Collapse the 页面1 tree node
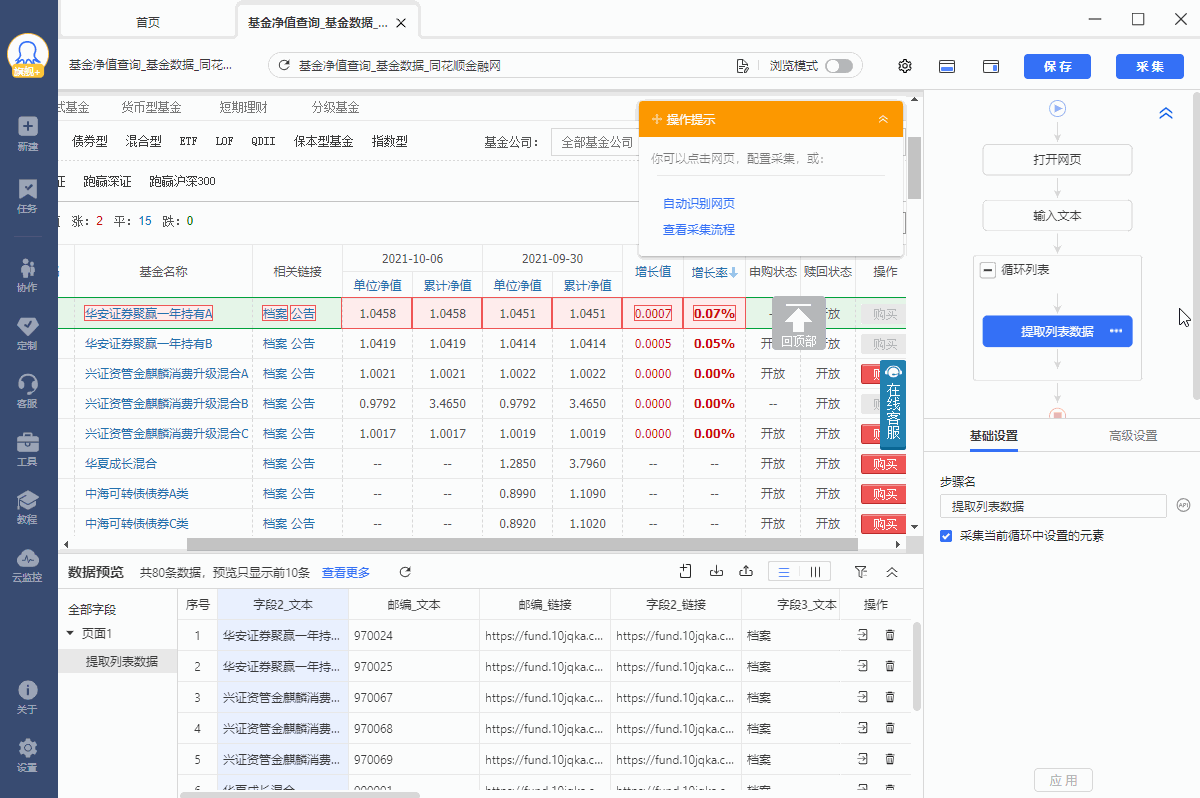Screen dimensions: 1200x798 [x=70, y=633]
